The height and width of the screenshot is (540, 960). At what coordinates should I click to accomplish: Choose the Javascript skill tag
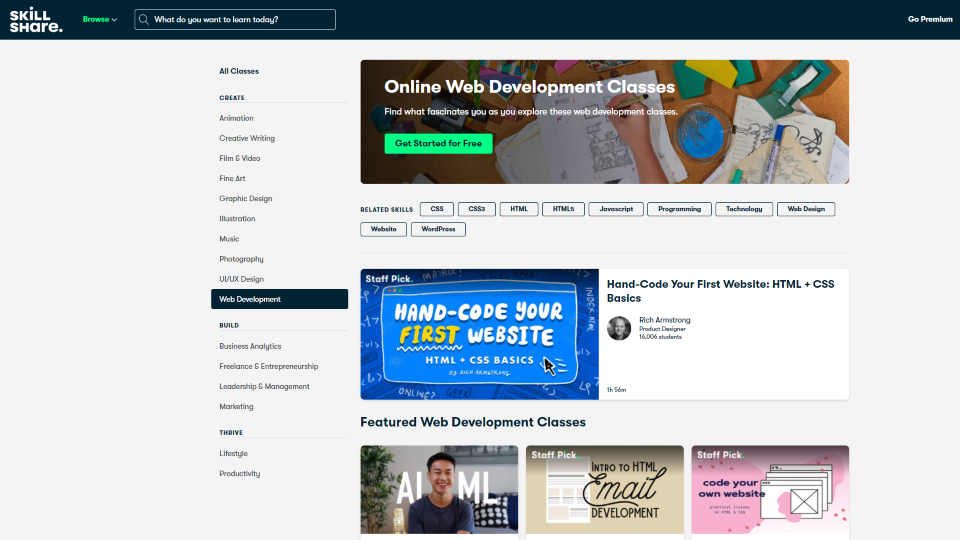coord(616,209)
